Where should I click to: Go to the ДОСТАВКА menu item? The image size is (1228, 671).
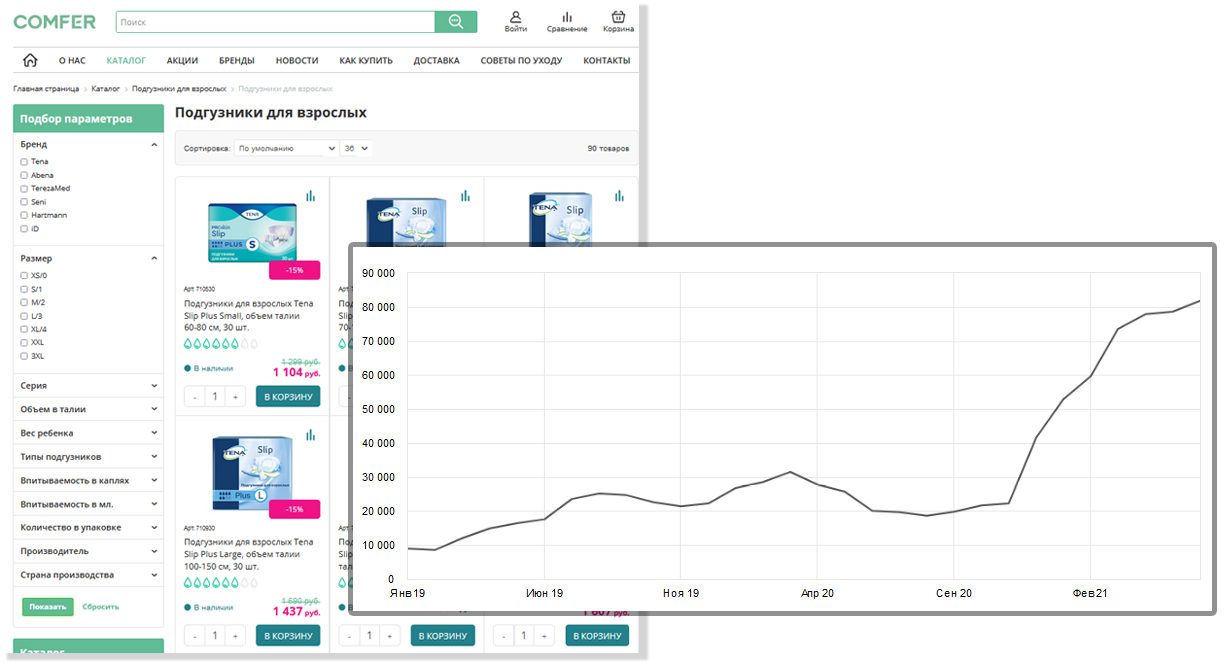pyautogui.click(x=436, y=61)
